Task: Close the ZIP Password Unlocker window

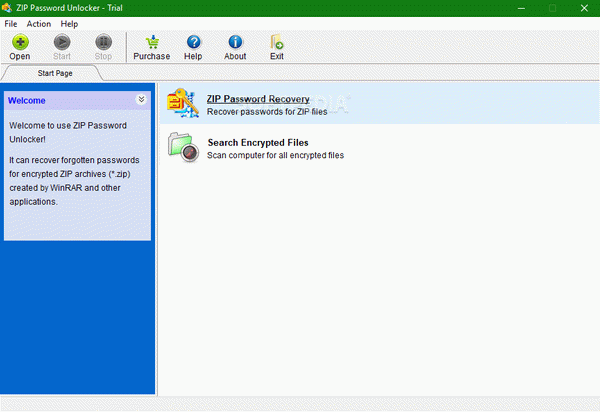Action: pyautogui.click(x=584, y=8)
